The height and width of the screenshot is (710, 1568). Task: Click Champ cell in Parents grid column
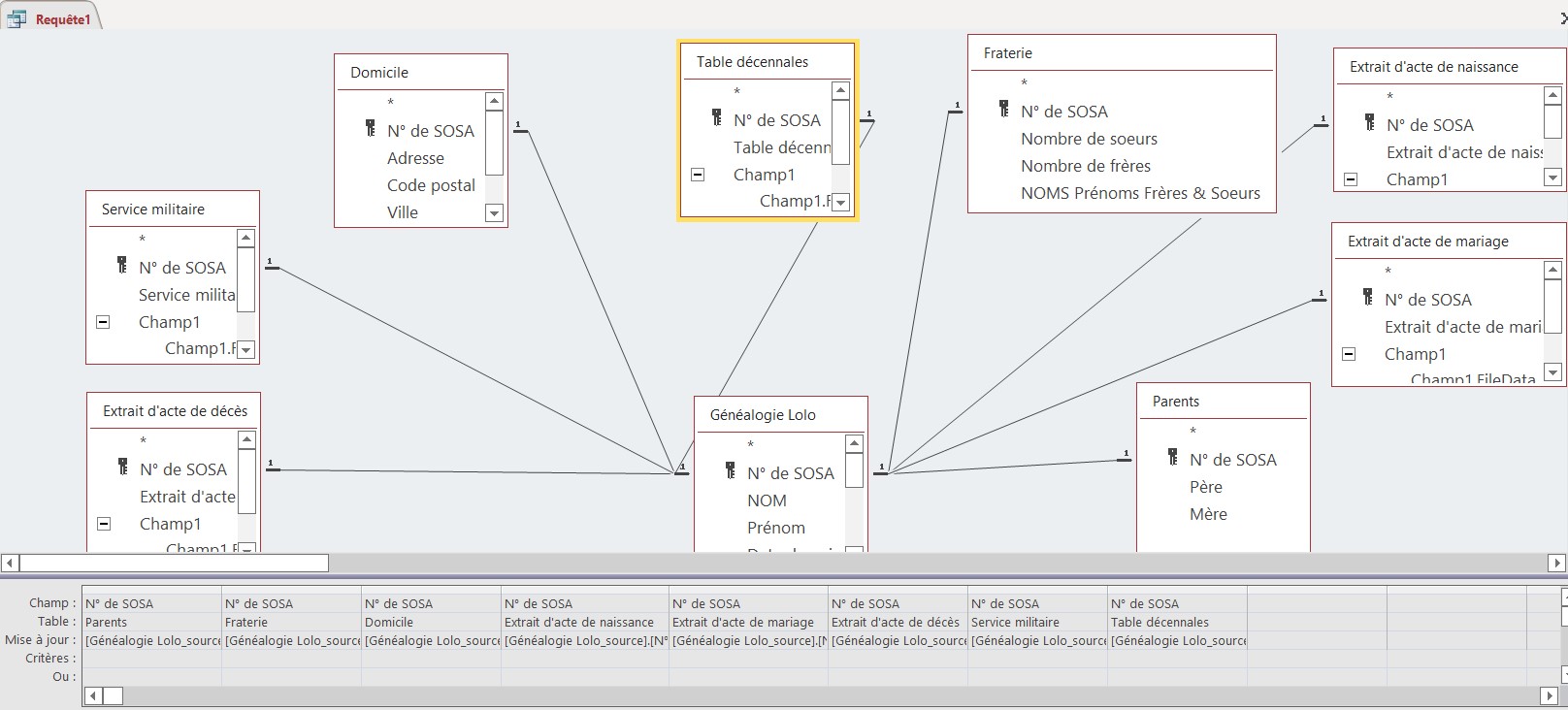point(152,603)
